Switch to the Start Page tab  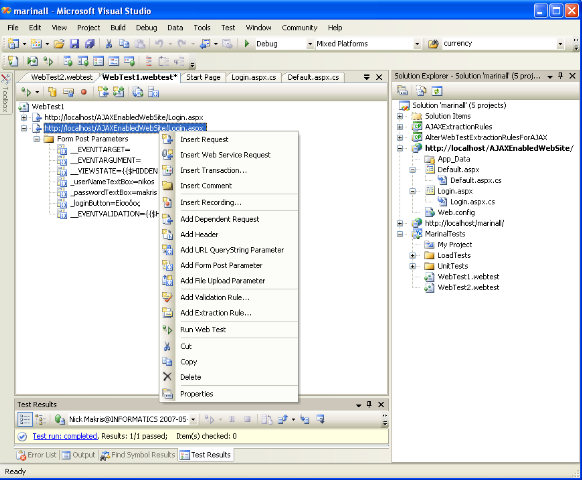click(x=203, y=77)
